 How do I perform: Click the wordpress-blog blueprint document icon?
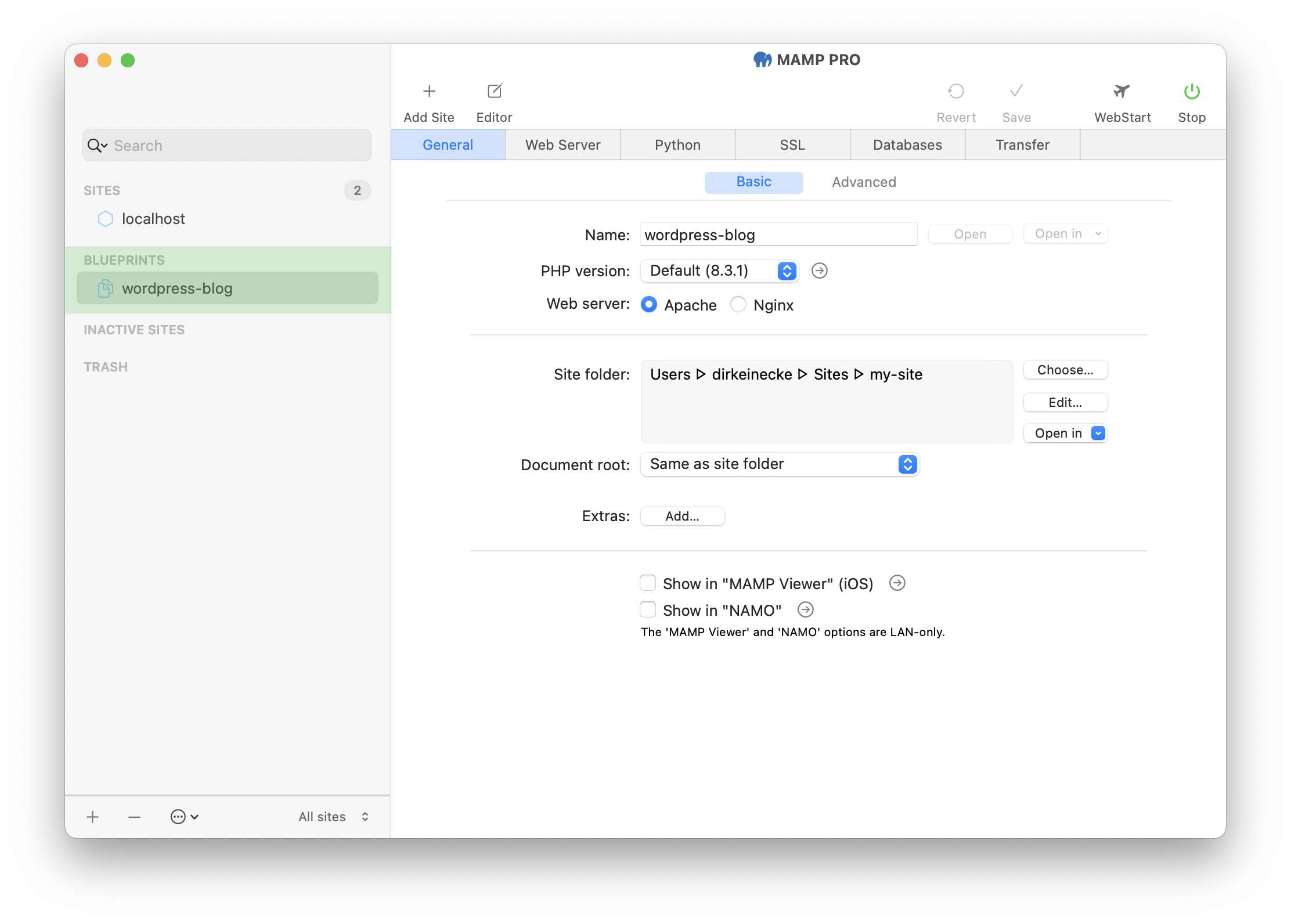click(106, 288)
